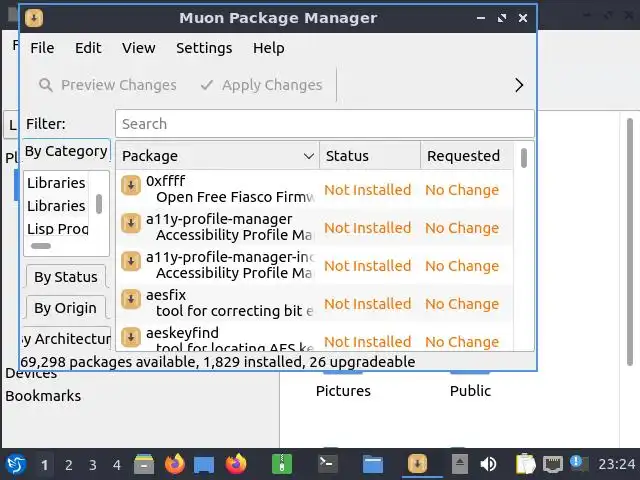Click the package icon beside aeskeyfind
Screen dimensions: 640x480
pyautogui.click(x=131, y=337)
